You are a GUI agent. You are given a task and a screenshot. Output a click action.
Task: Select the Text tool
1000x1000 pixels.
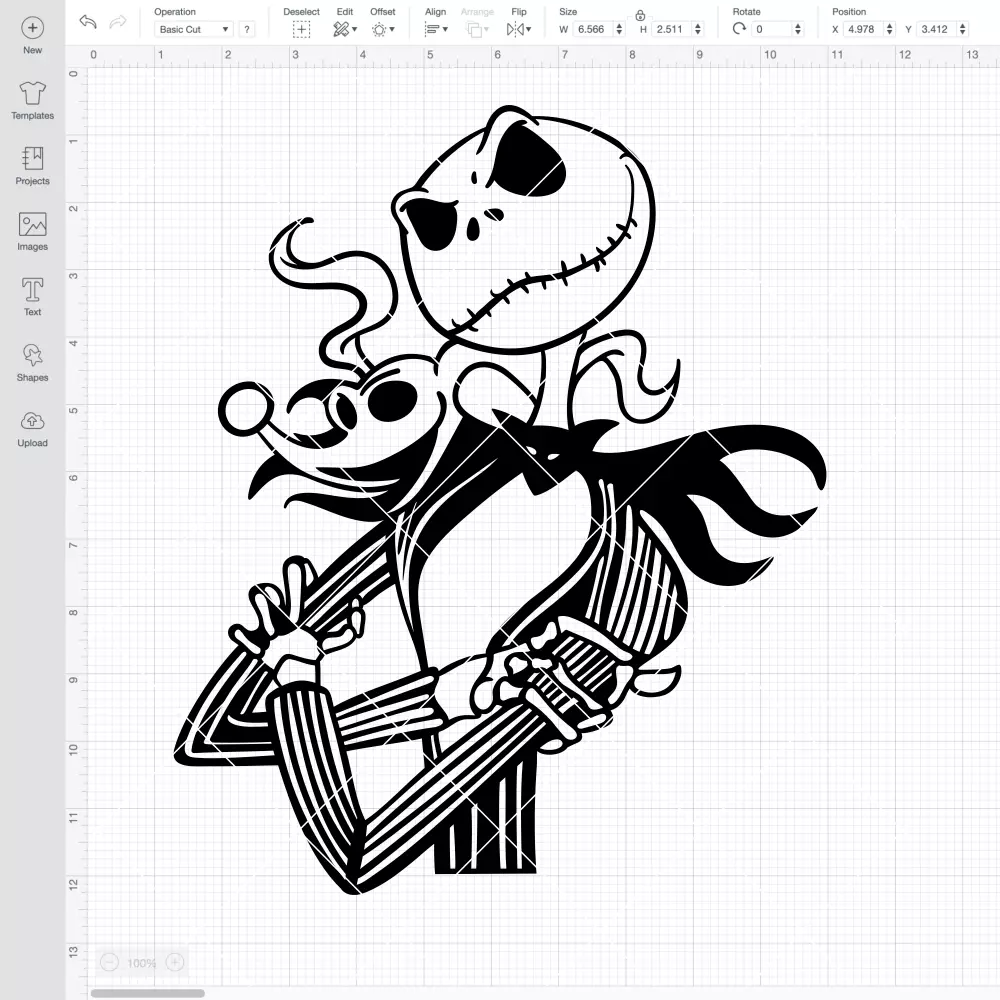tap(32, 297)
